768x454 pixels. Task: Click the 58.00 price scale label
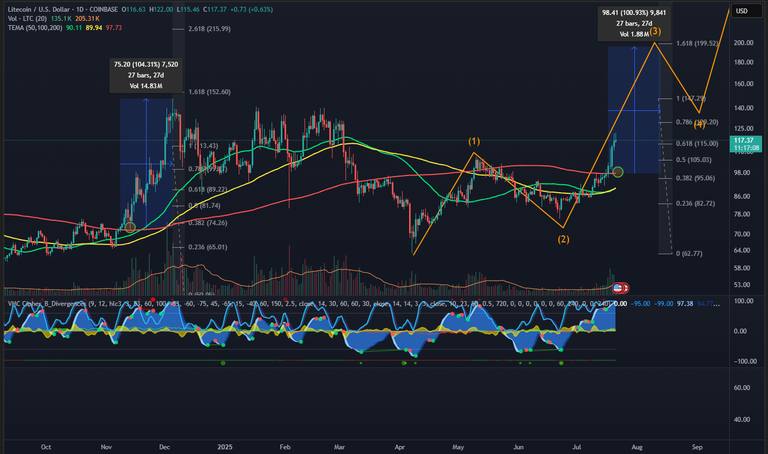click(742, 268)
